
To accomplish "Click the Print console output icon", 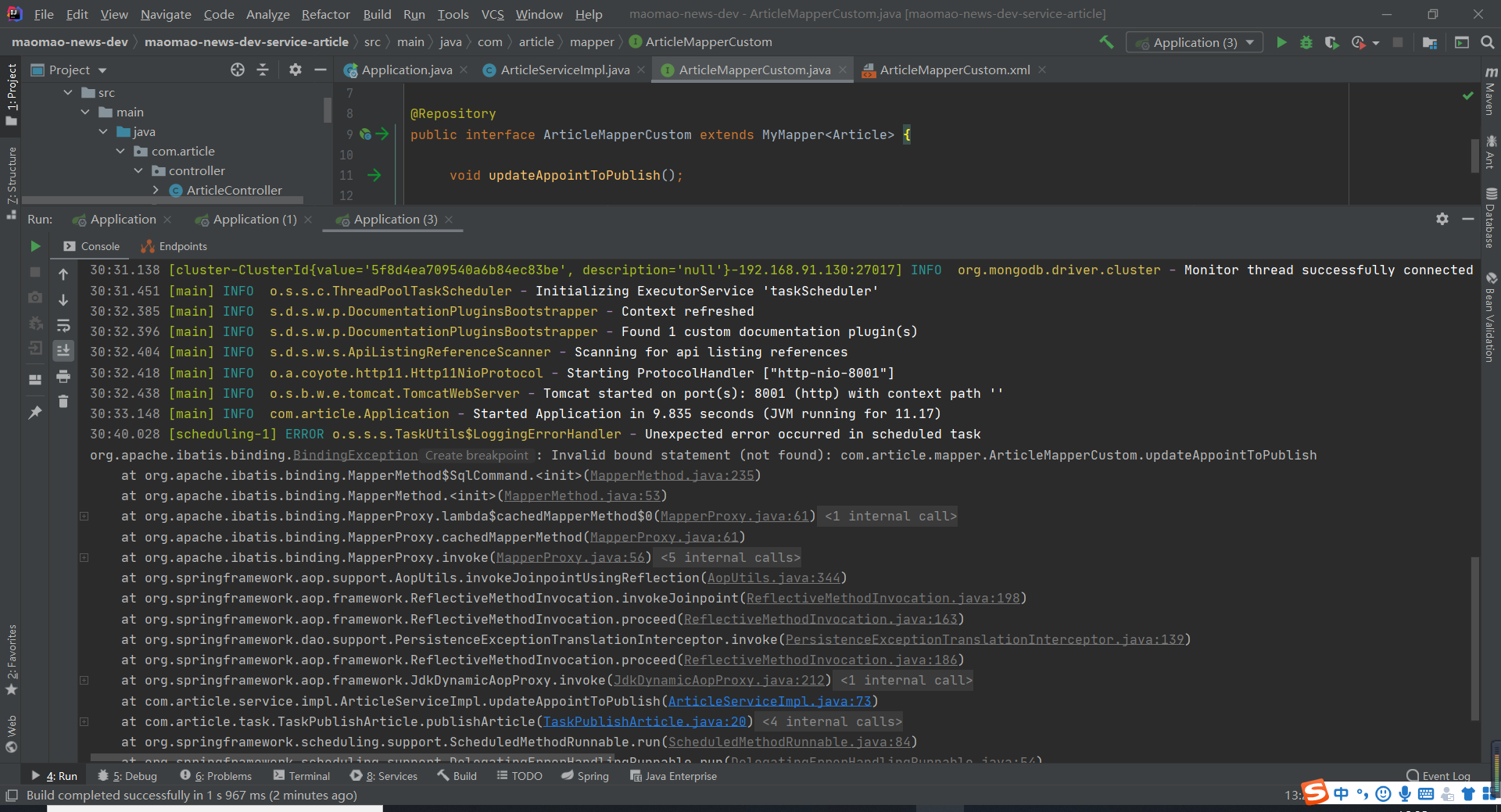I will click(63, 377).
